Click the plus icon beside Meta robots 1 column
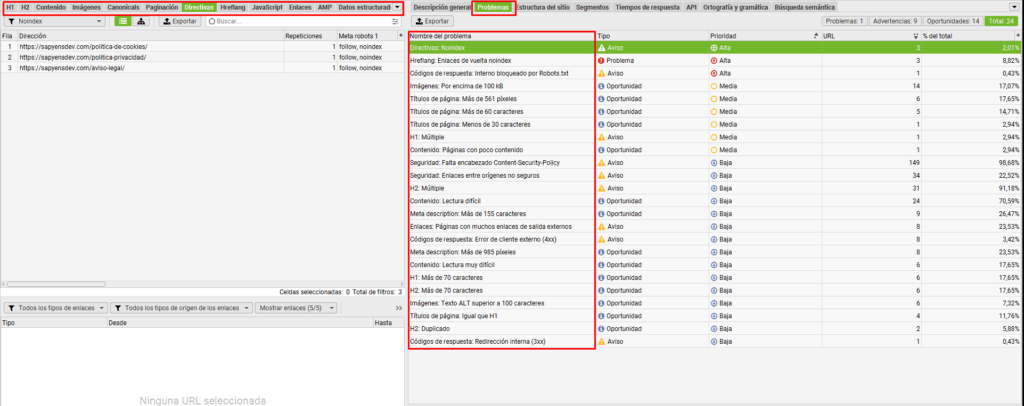The height and width of the screenshot is (406, 1024). (x=400, y=35)
